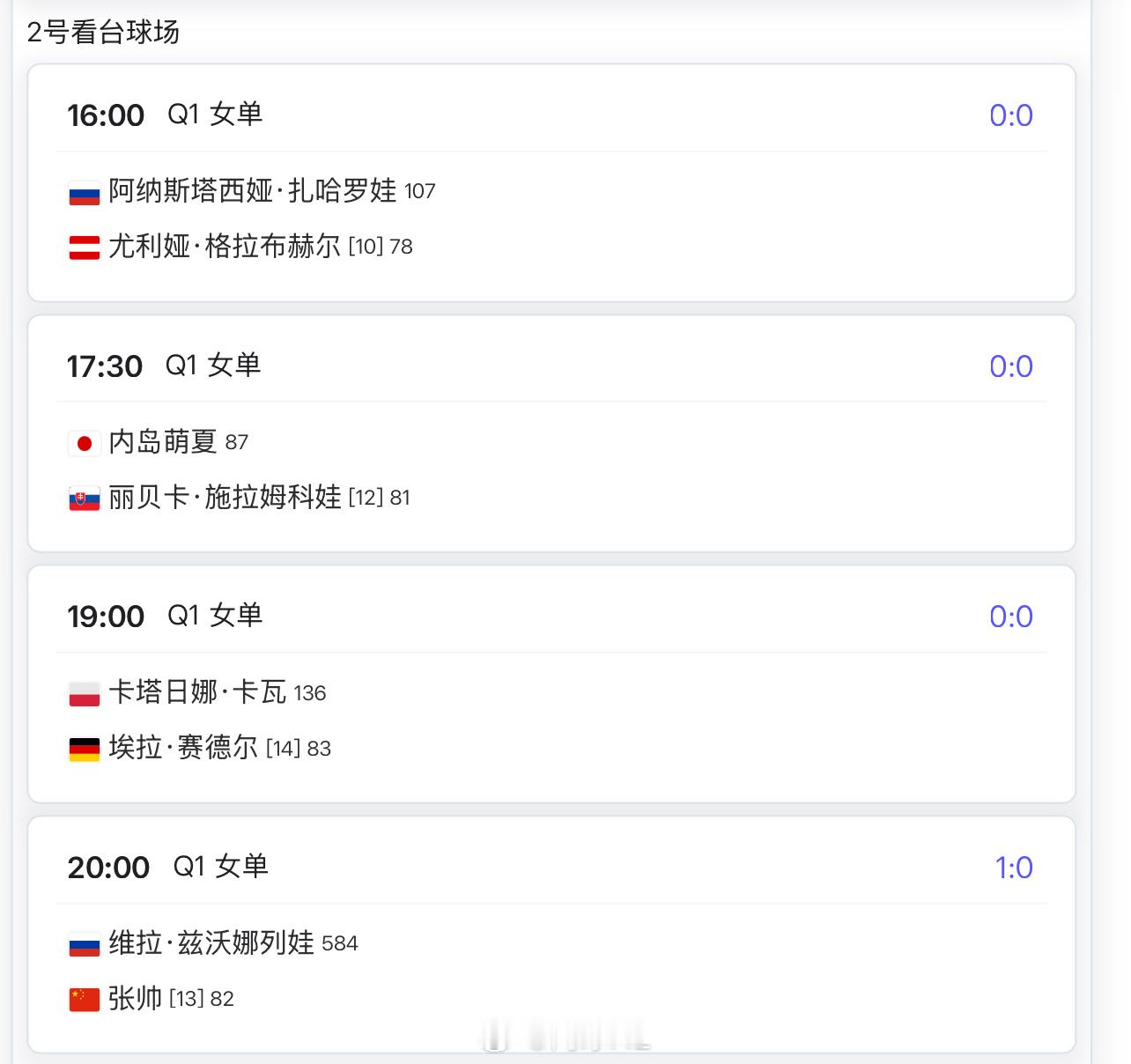
Task: Click the 2号看台球场 court heading
Action: click(103, 32)
